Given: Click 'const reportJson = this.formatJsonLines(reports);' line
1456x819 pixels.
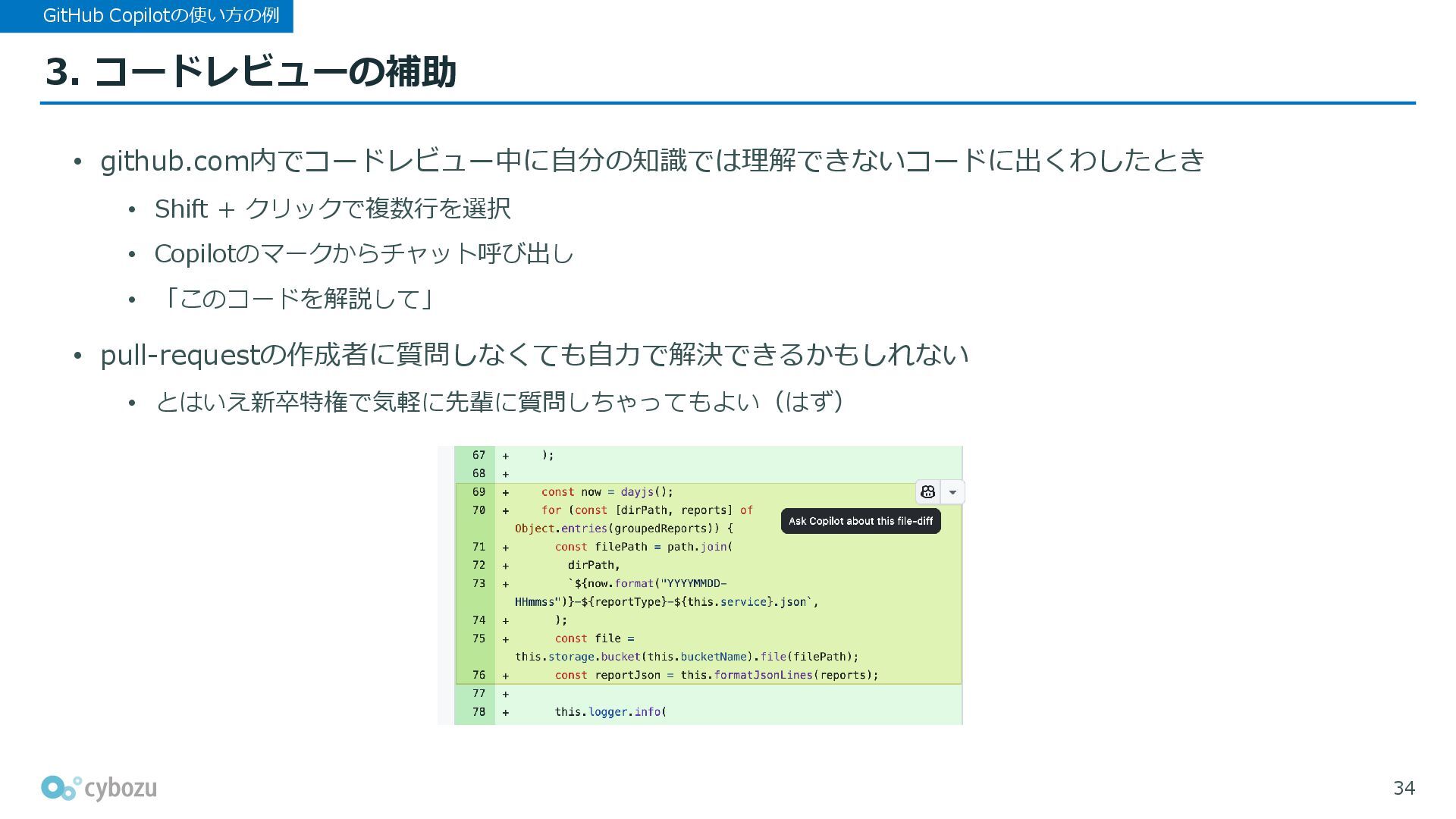Looking at the screenshot, I should 716,675.
